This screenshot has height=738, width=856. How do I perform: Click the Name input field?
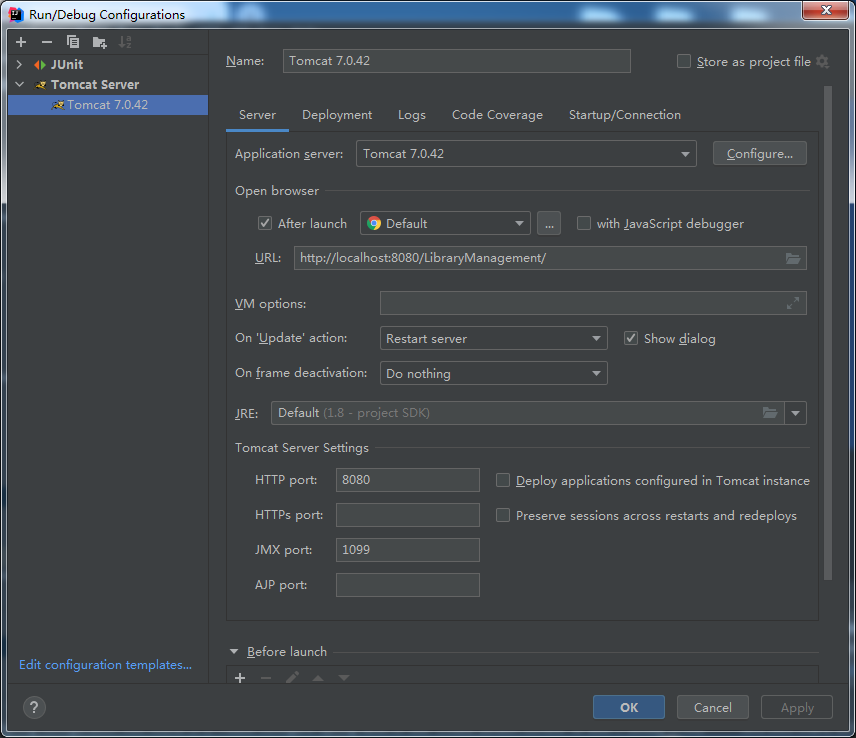click(x=457, y=61)
